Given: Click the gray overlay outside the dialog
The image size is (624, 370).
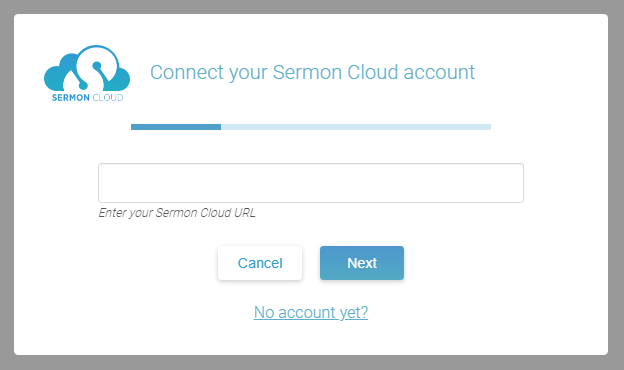Looking at the screenshot, I should click(312, 363).
